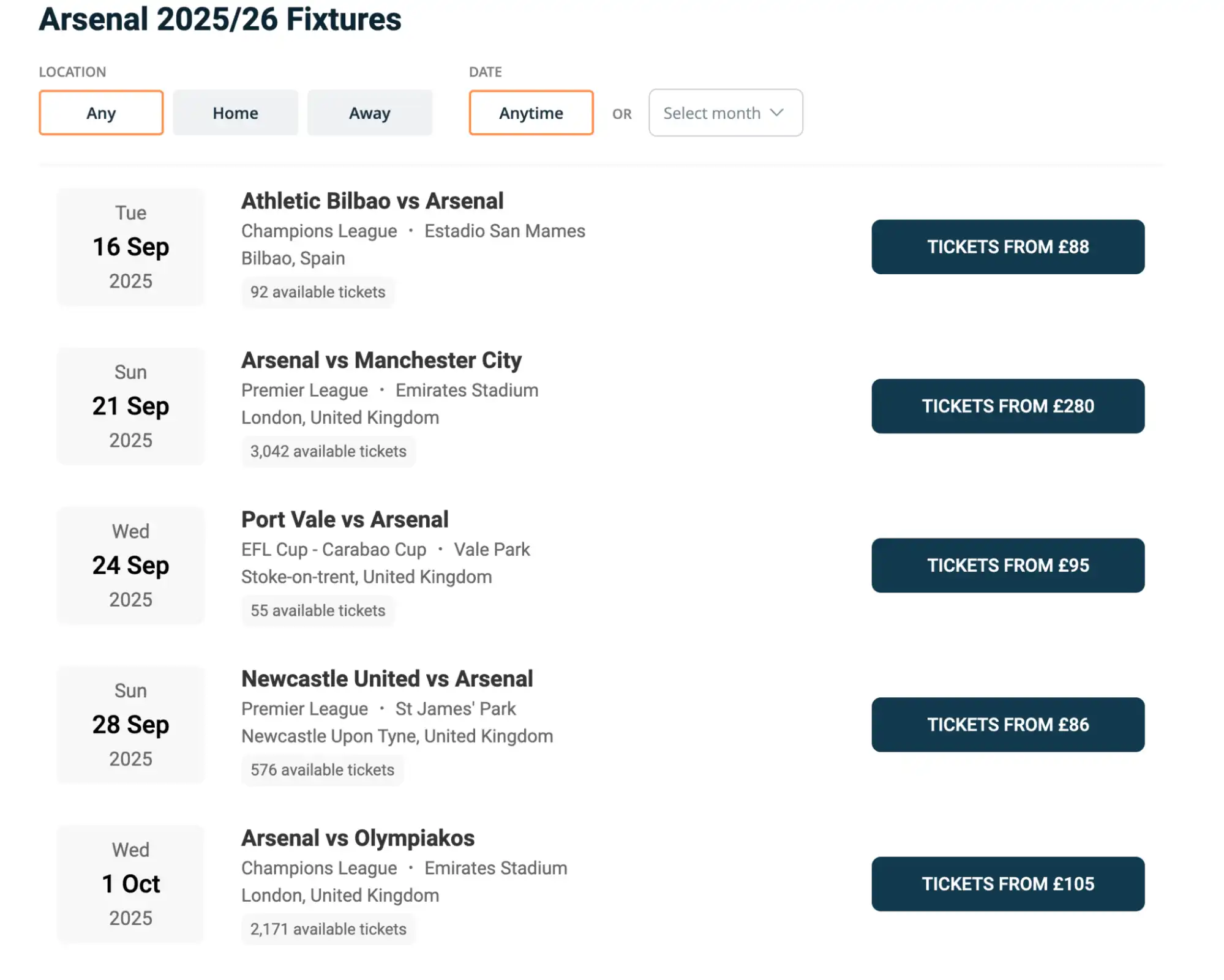1224x980 pixels.
Task: Select the 1 Oct 2025 date card
Action: click(x=130, y=884)
